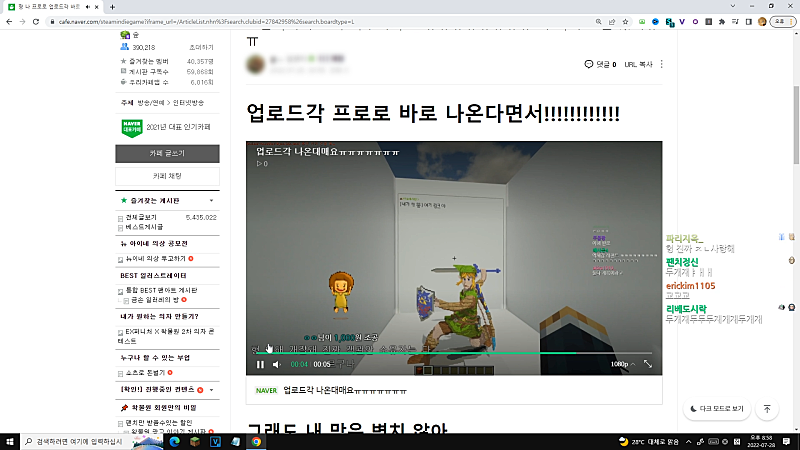800x450 pixels.
Task: Click the tab audio mute icon
Action: coord(88,7)
